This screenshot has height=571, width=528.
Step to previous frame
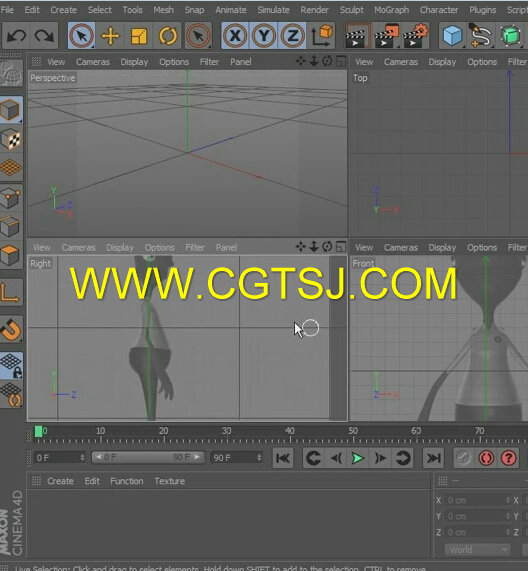[336, 458]
